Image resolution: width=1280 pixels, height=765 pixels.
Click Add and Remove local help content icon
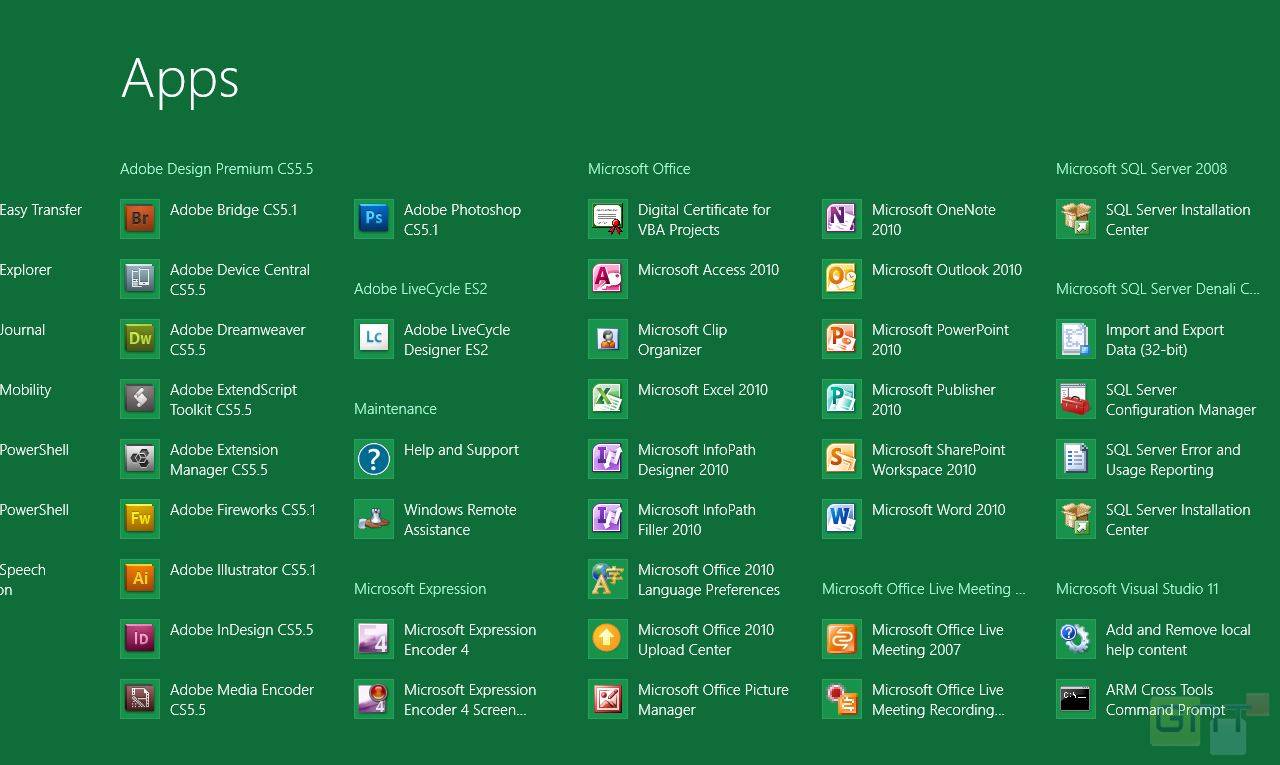[1076, 639]
